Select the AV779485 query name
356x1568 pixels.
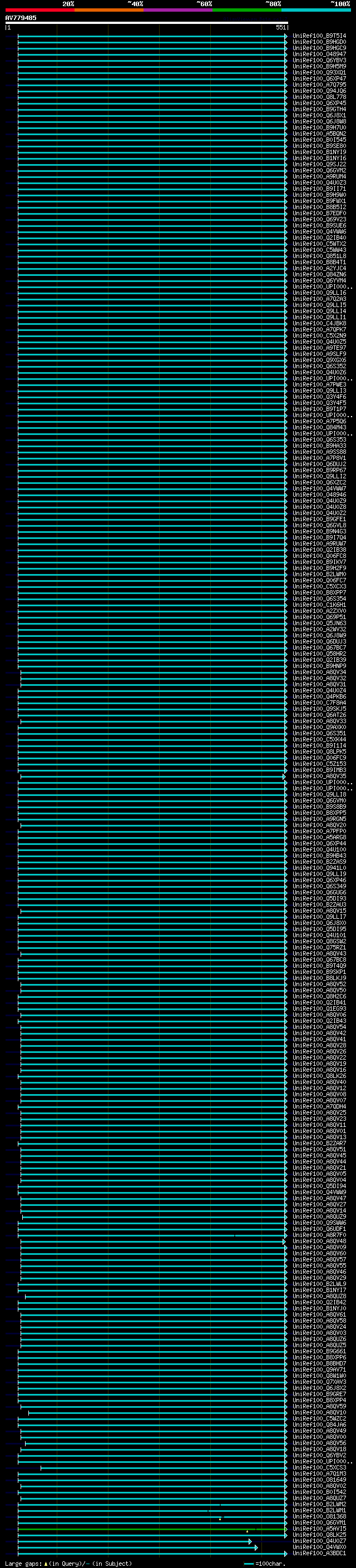click(x=21, y=18)
